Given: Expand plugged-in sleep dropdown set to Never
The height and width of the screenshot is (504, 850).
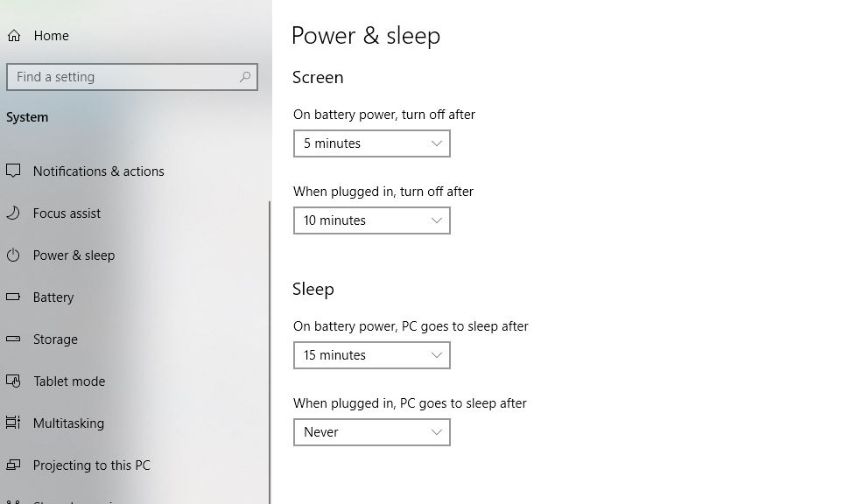Looking at the screenshot, I should [371, 432].
